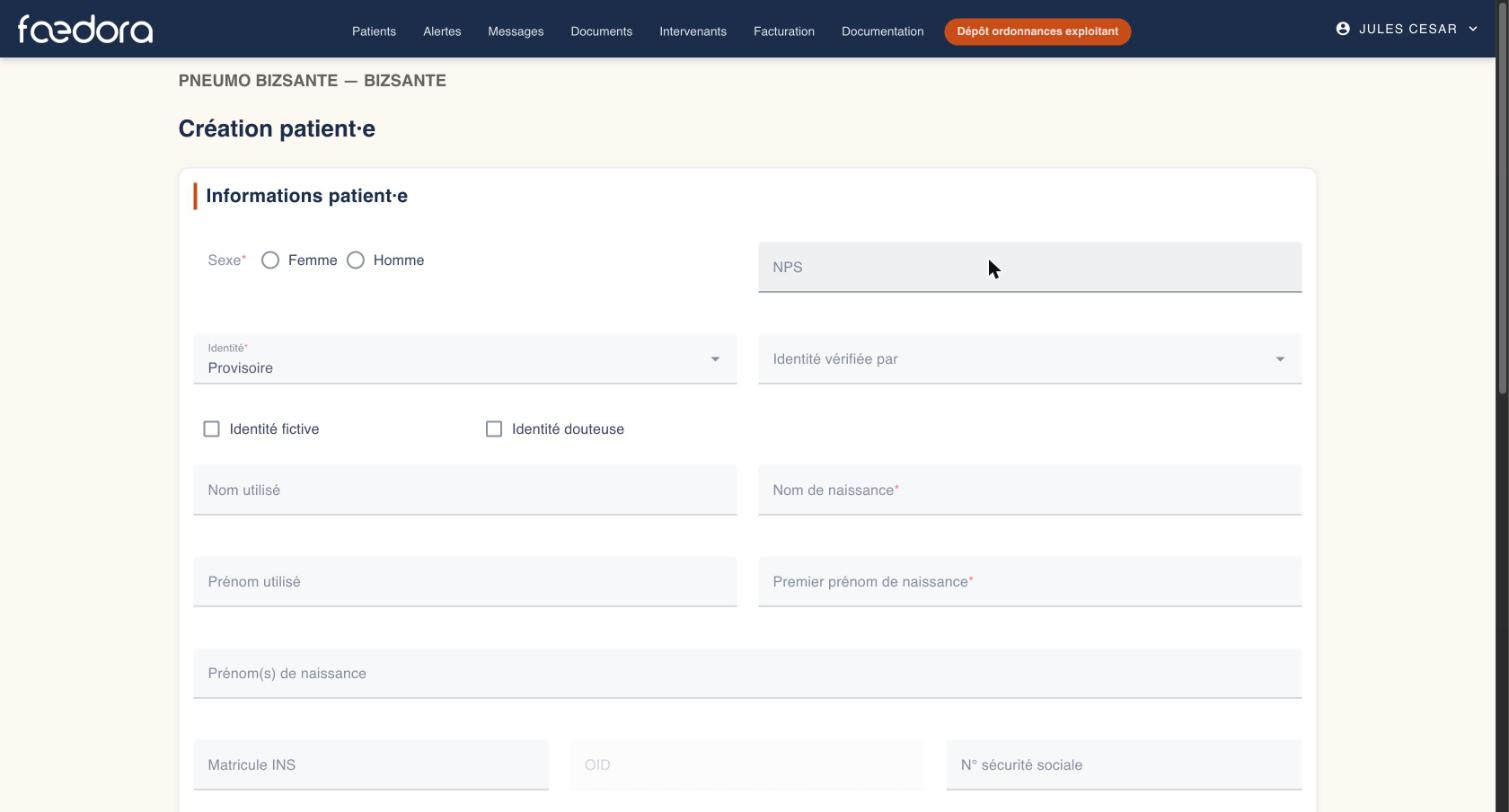Screen dimensions: 1509x812
Task: Click the Nom utilisé field
Action: 465,490
